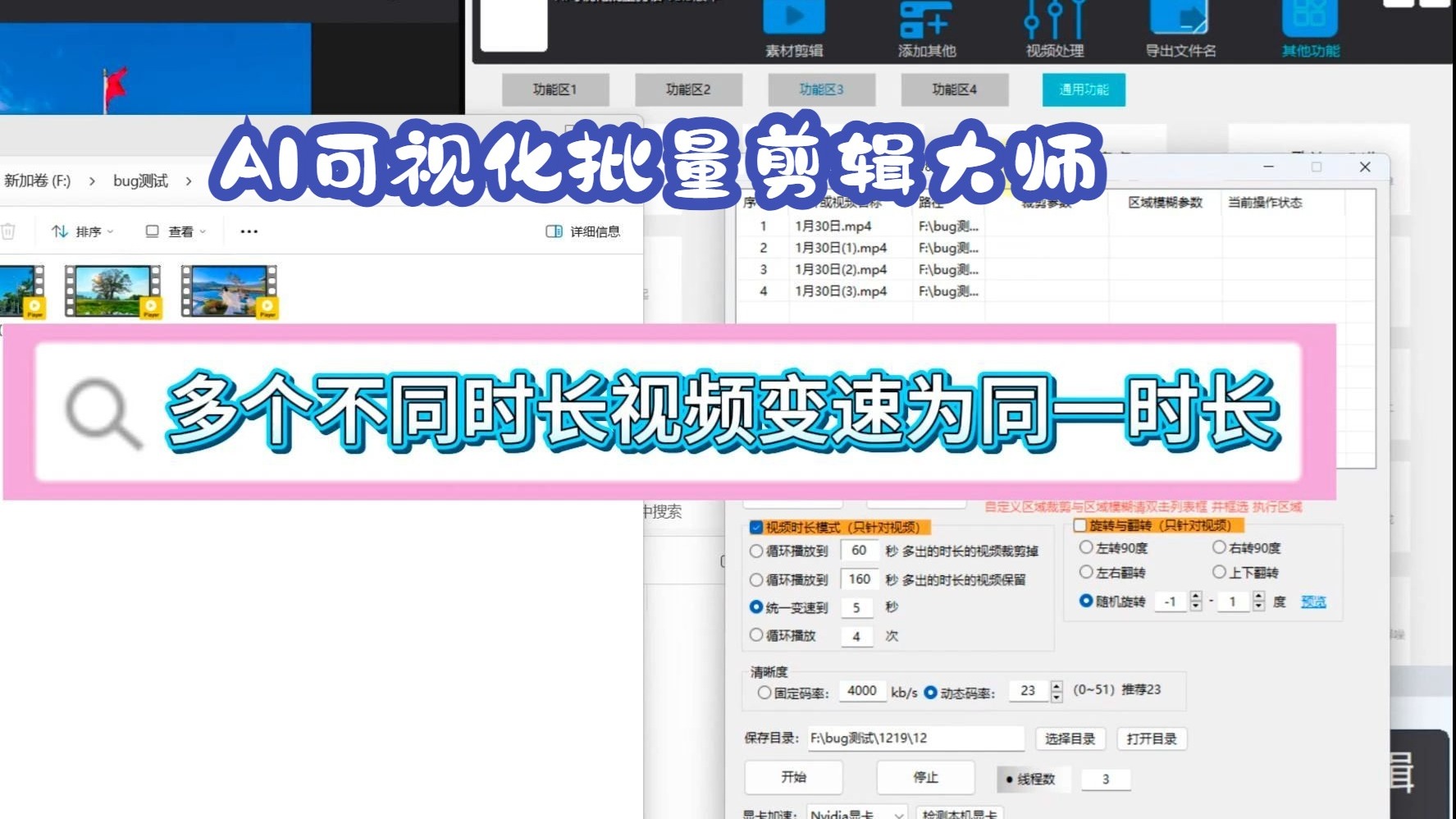Toggle 视频时长模式 checkbox
Viewport: 1456px width, 819px height.
tap(756, 528)
